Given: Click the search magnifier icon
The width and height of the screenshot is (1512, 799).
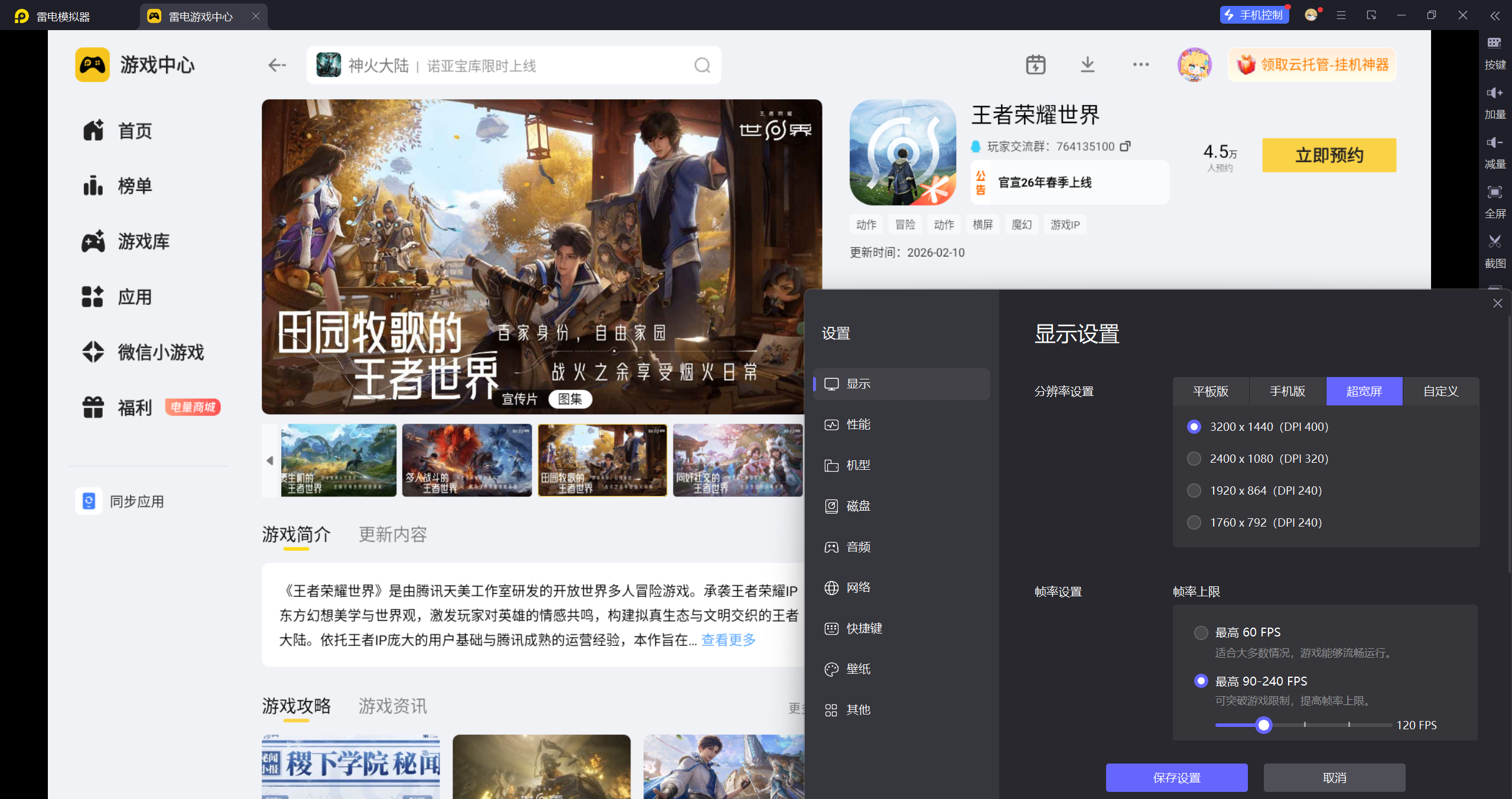Looking at the screenshot, I should pyautogui.click(x=702, y=65).
